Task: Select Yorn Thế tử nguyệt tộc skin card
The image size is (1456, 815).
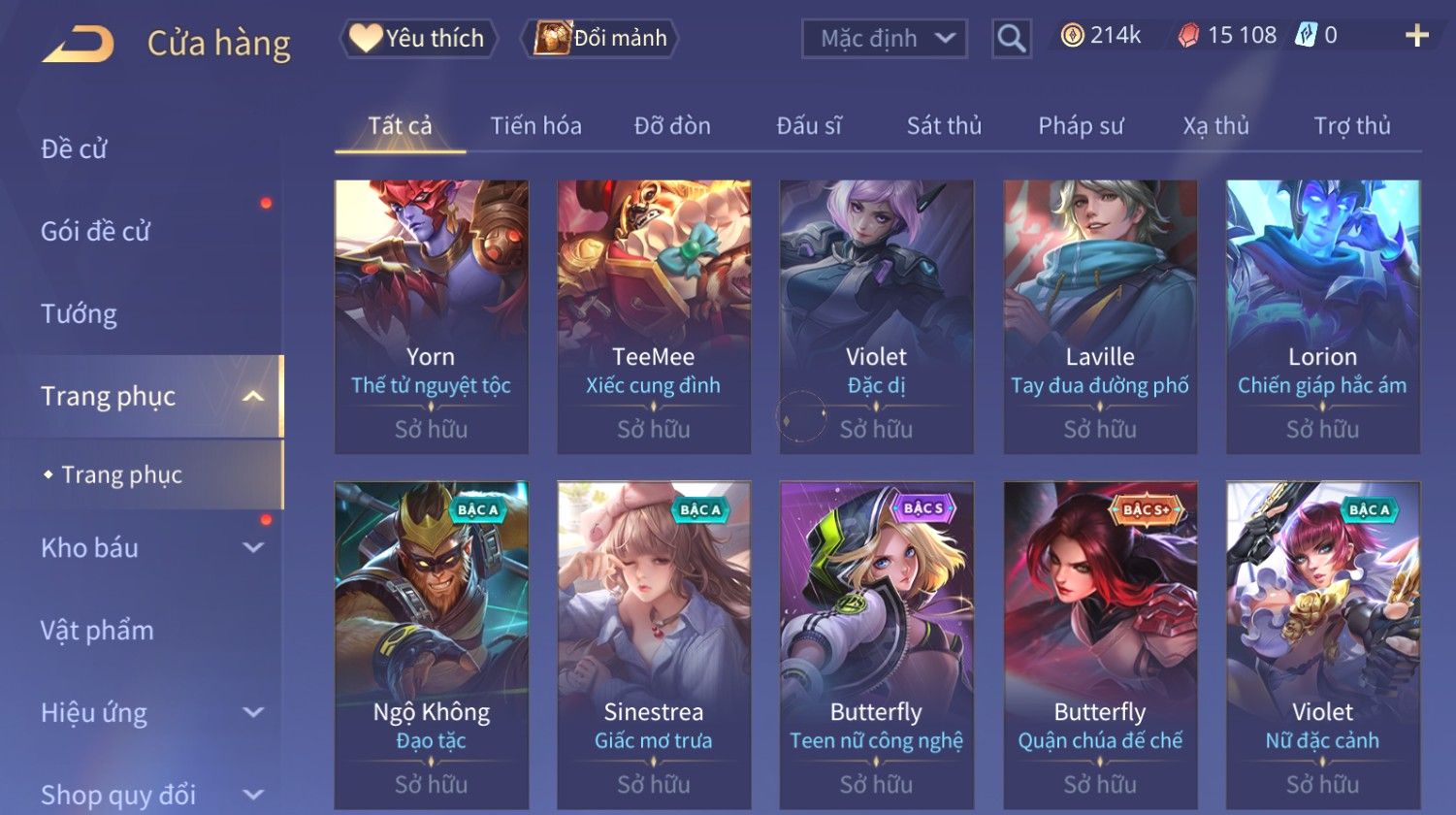Action: [x=432, y=316]
